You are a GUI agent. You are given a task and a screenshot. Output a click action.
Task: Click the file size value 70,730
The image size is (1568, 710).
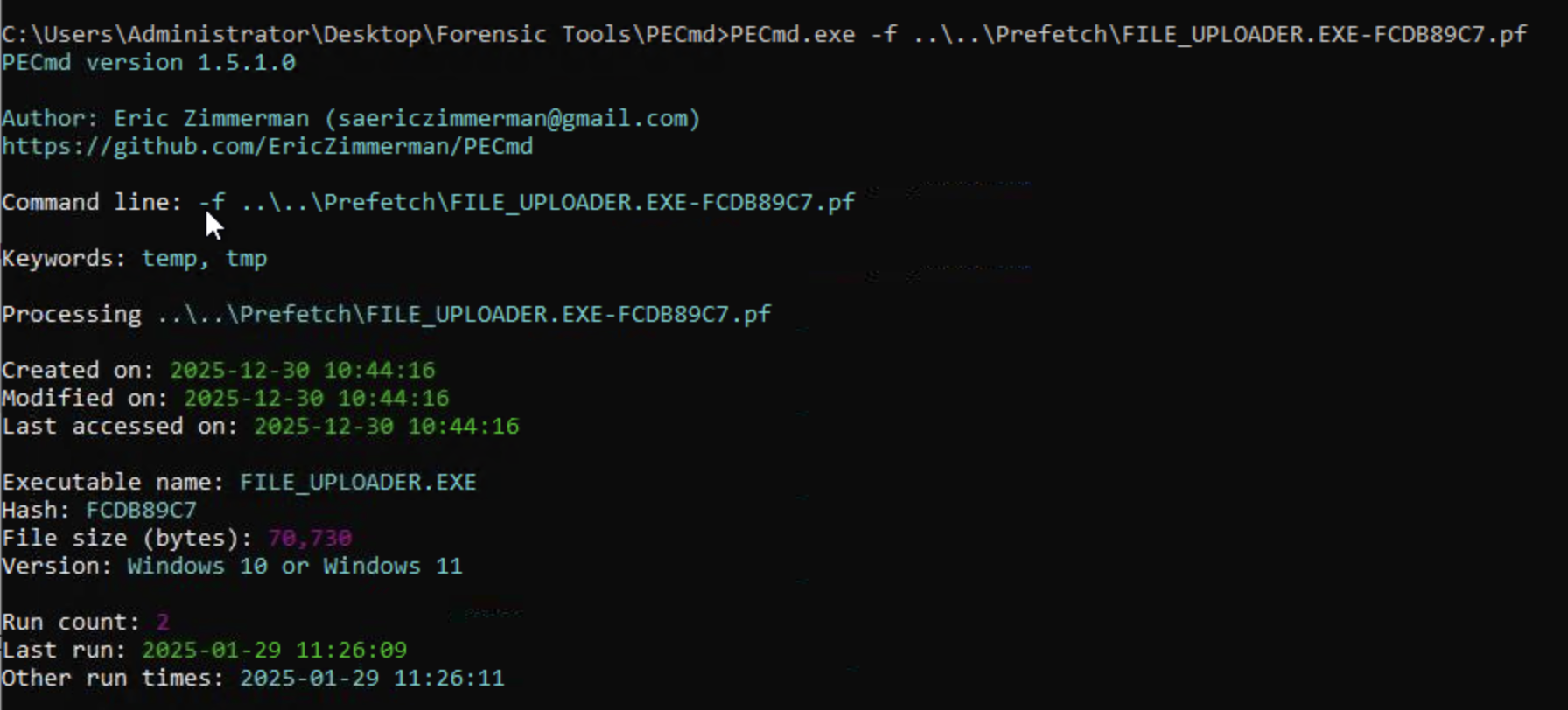point(310,538)
